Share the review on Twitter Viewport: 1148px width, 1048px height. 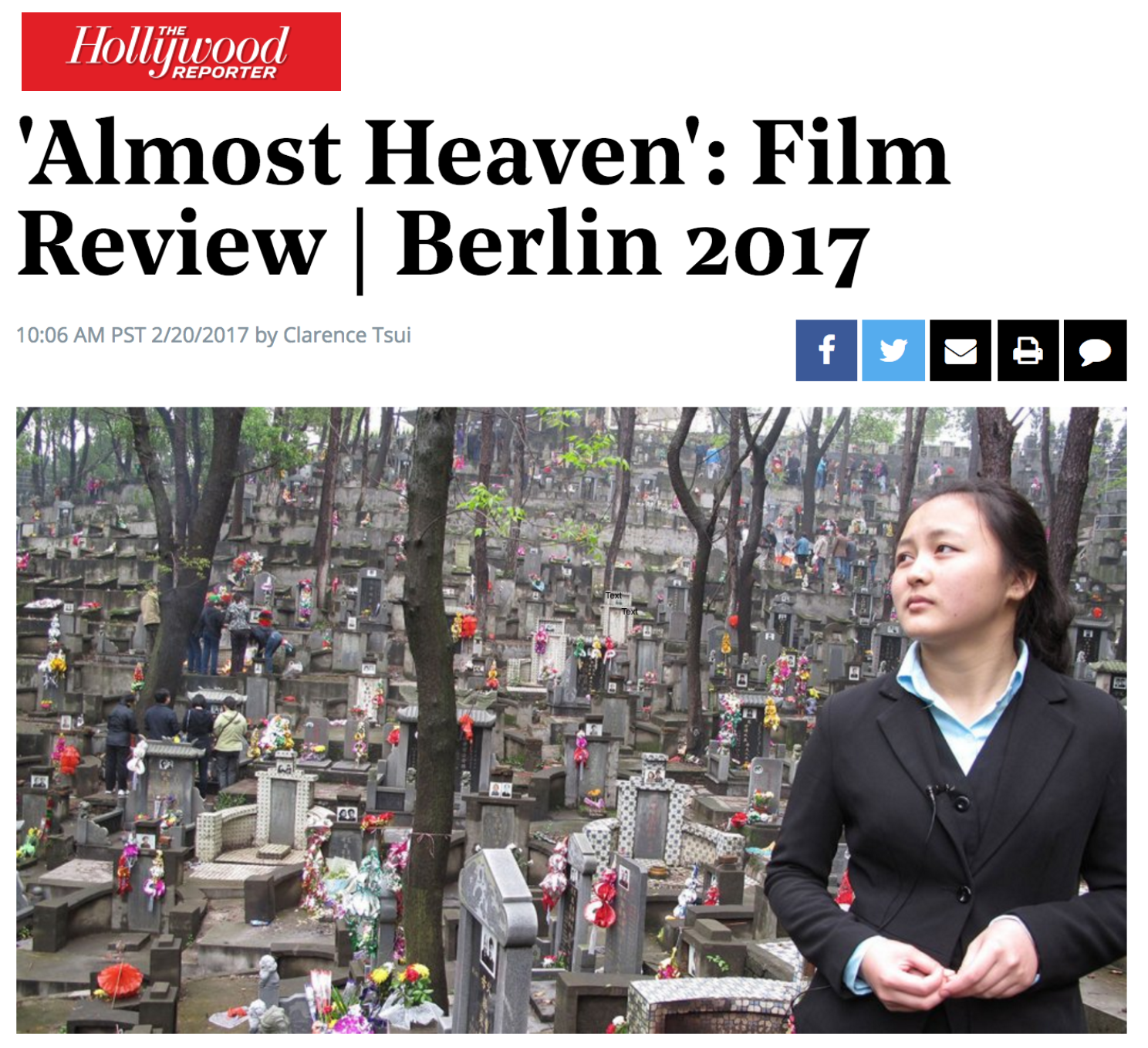893,350
